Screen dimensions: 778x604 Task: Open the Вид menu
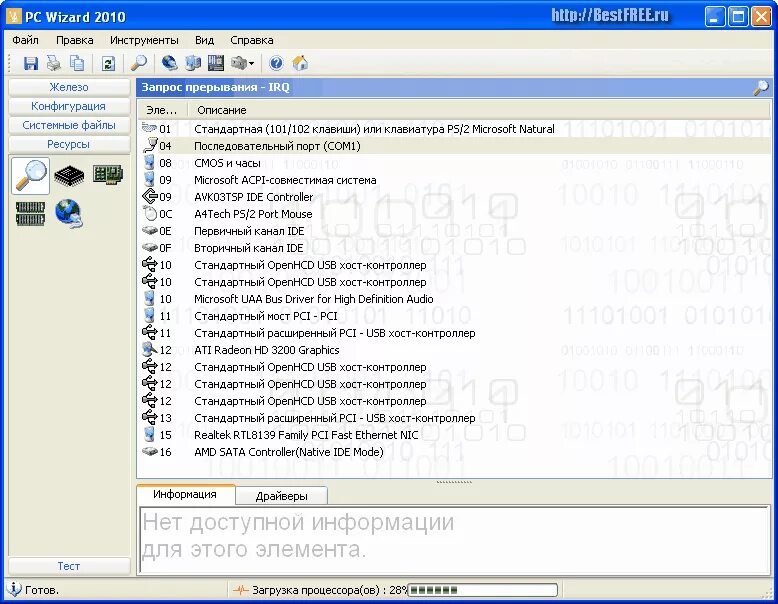point(204,40)
